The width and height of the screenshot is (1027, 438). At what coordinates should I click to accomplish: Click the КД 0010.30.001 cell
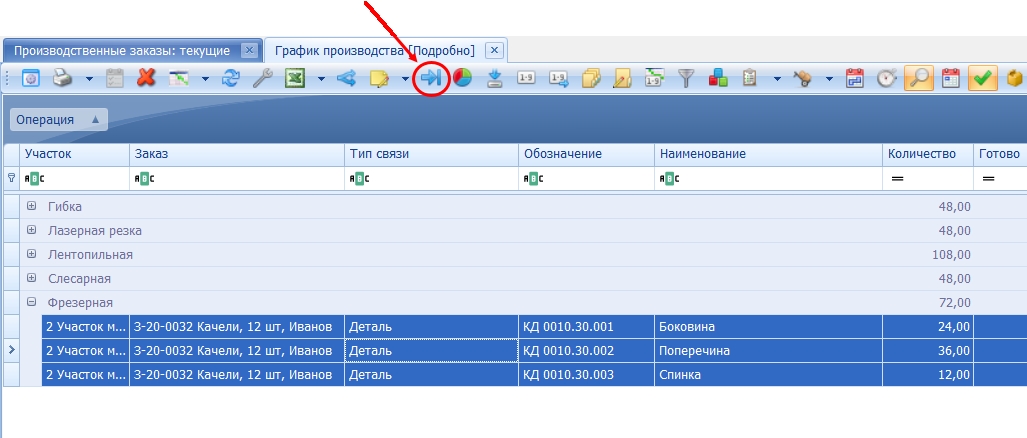coord(586,327)
